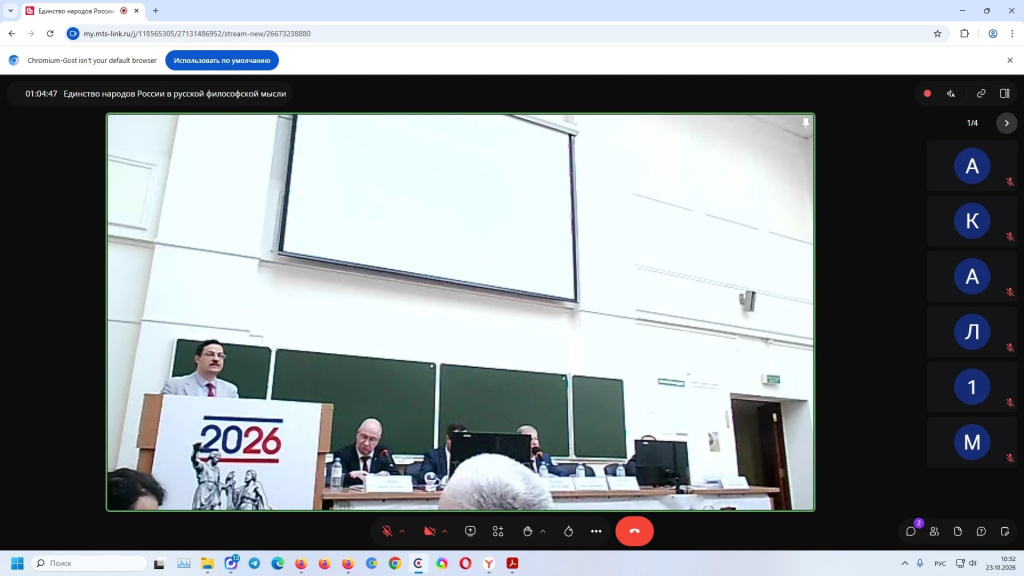The image size is (1024, 576).
Task: Dismiss the default browser notification bar
Action: (x=1010, y=60)
